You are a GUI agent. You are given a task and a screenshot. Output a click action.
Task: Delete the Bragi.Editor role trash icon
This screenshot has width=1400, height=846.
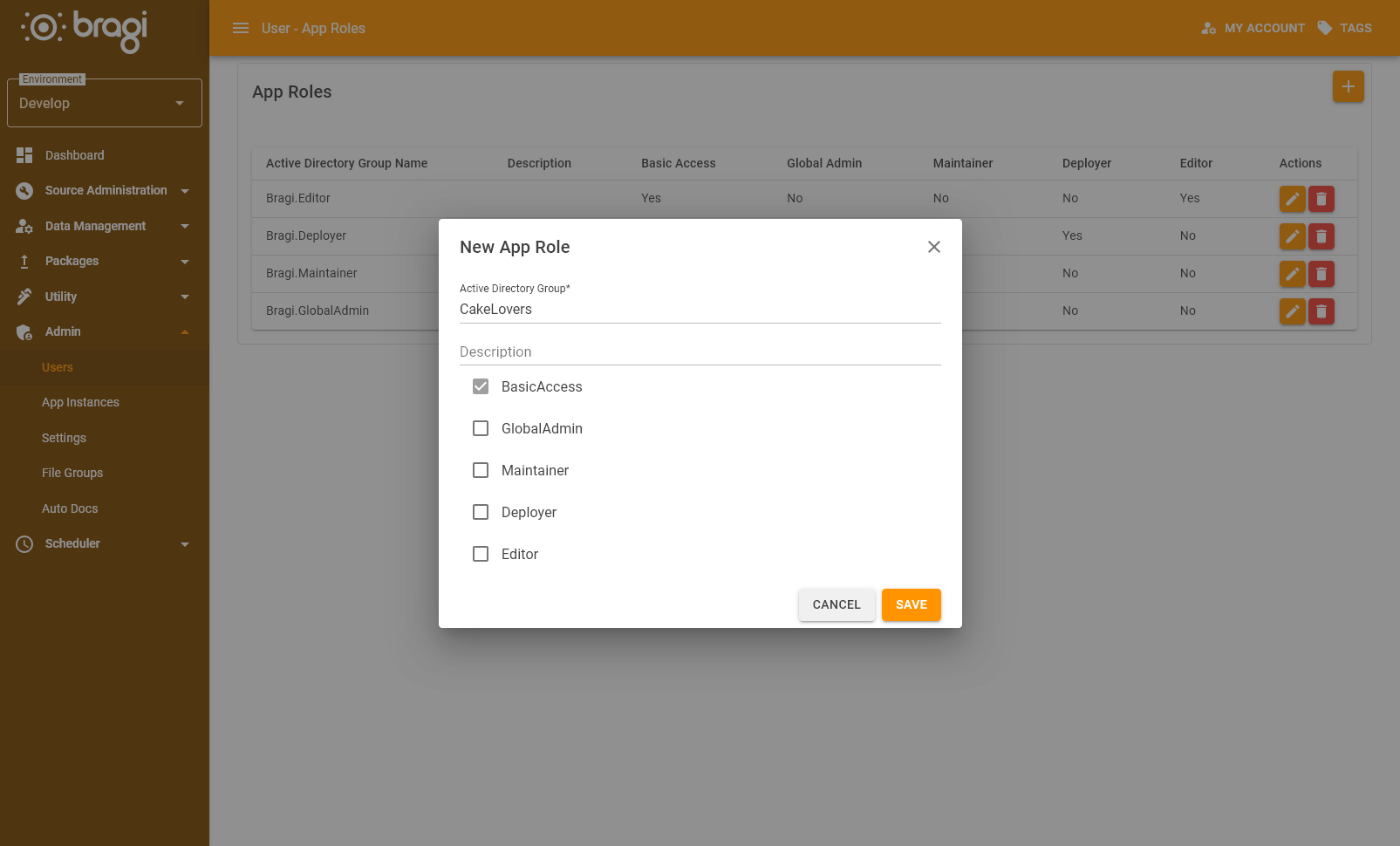pos(1321,199)
